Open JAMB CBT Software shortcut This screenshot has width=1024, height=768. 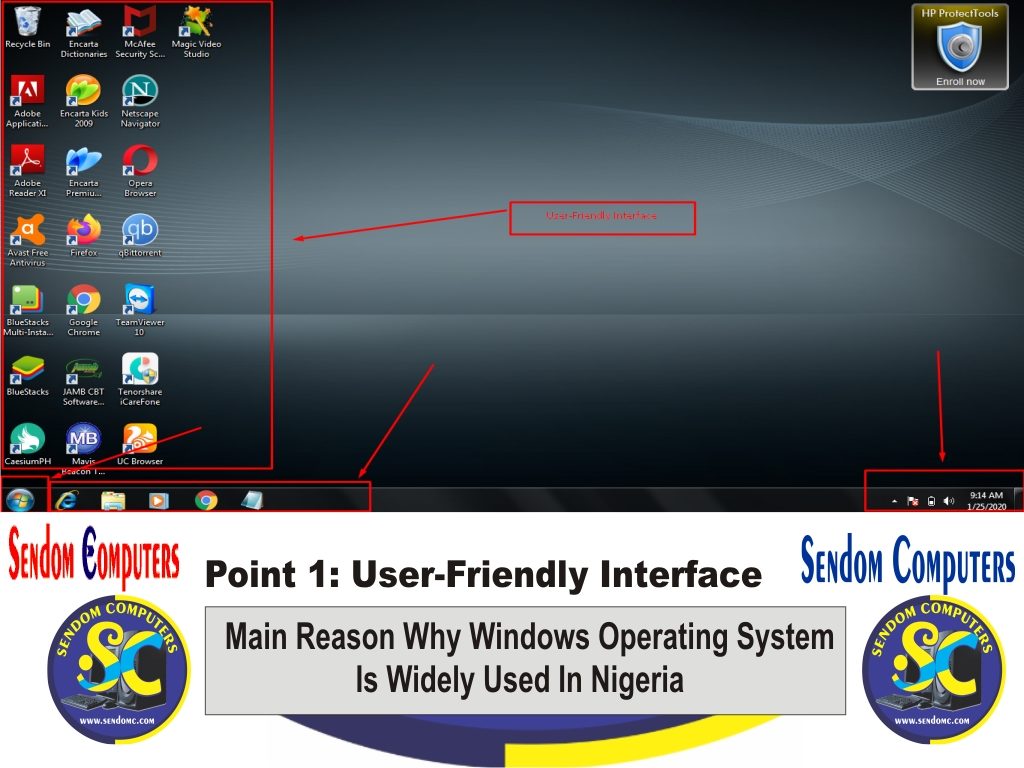84,380
